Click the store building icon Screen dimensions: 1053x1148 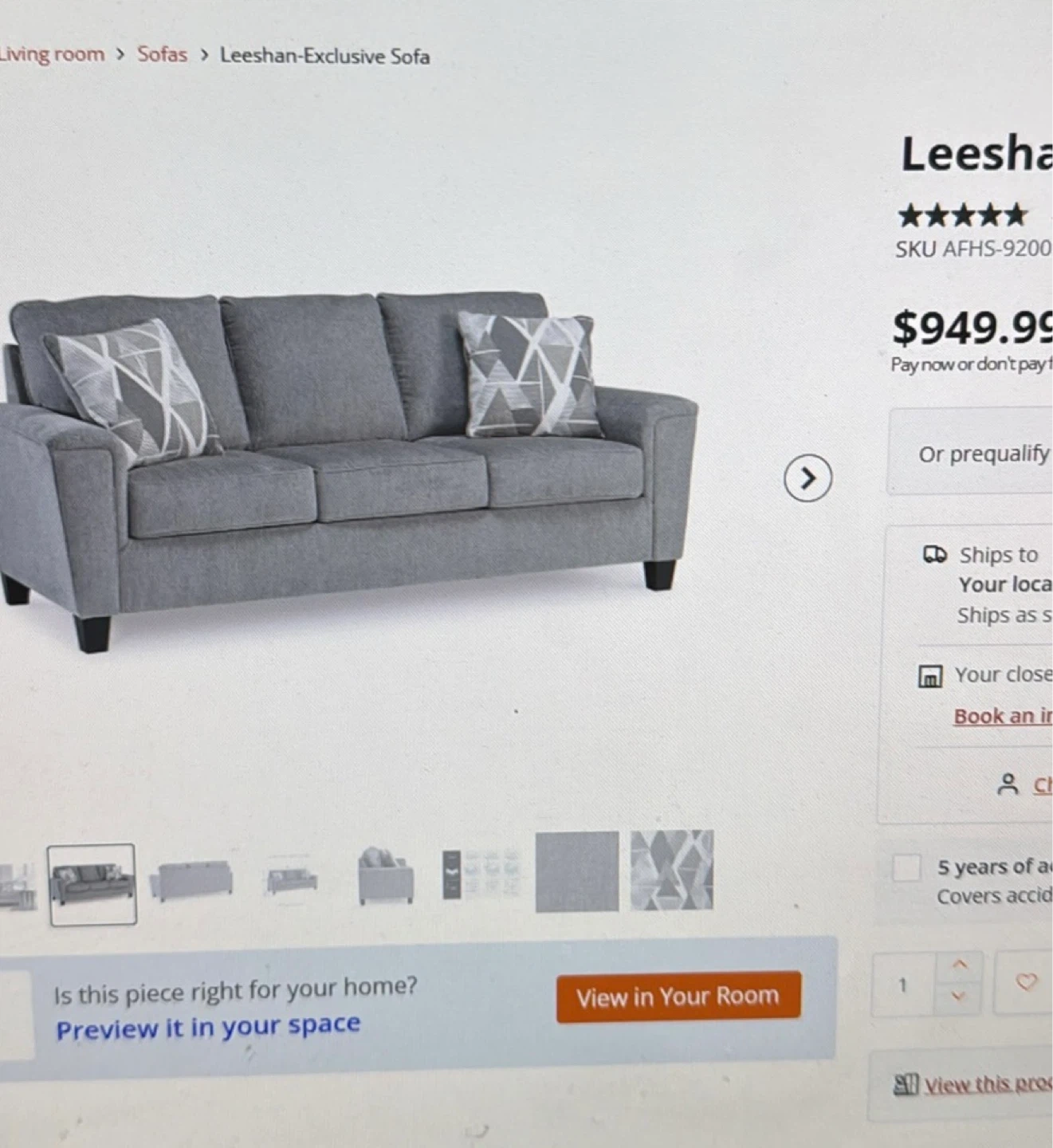[x=929, y=677]
